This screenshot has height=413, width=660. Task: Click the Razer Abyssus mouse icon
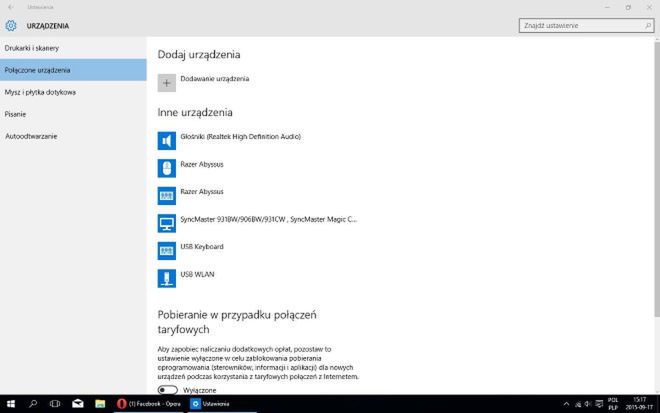click(167, 168)
